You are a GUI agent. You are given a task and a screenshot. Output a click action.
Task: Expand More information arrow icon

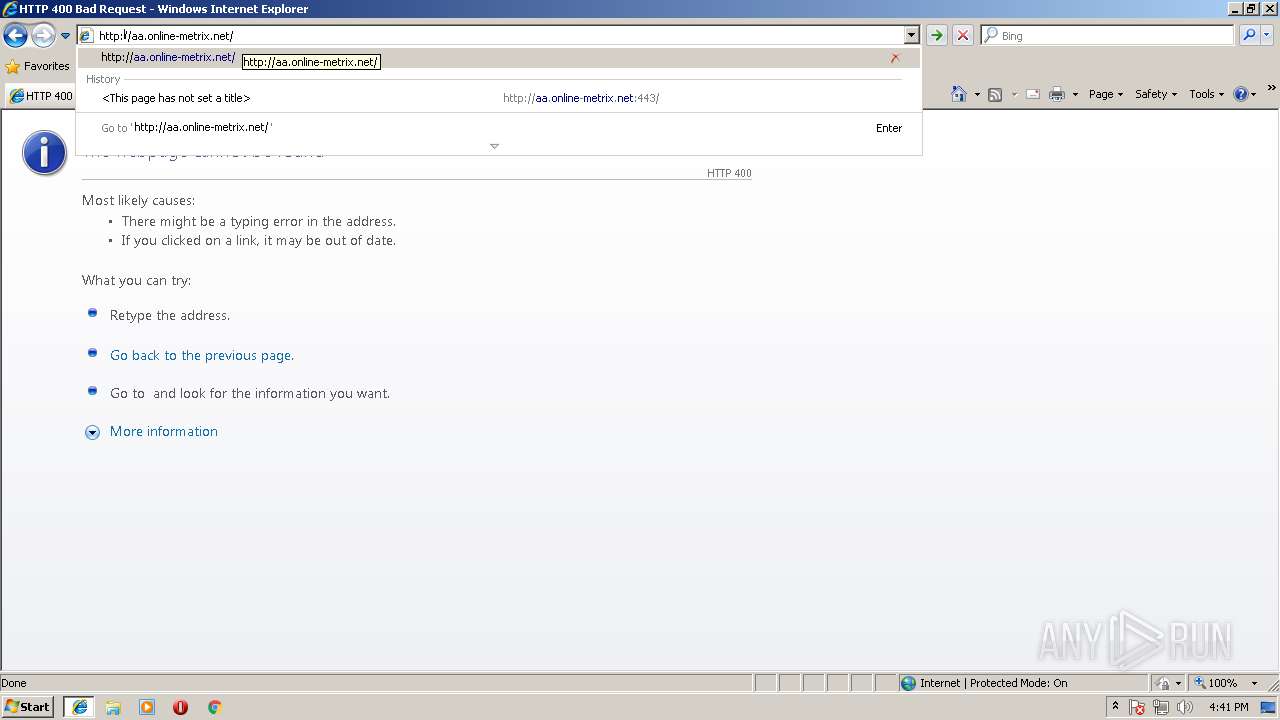(x=92, y=432)
